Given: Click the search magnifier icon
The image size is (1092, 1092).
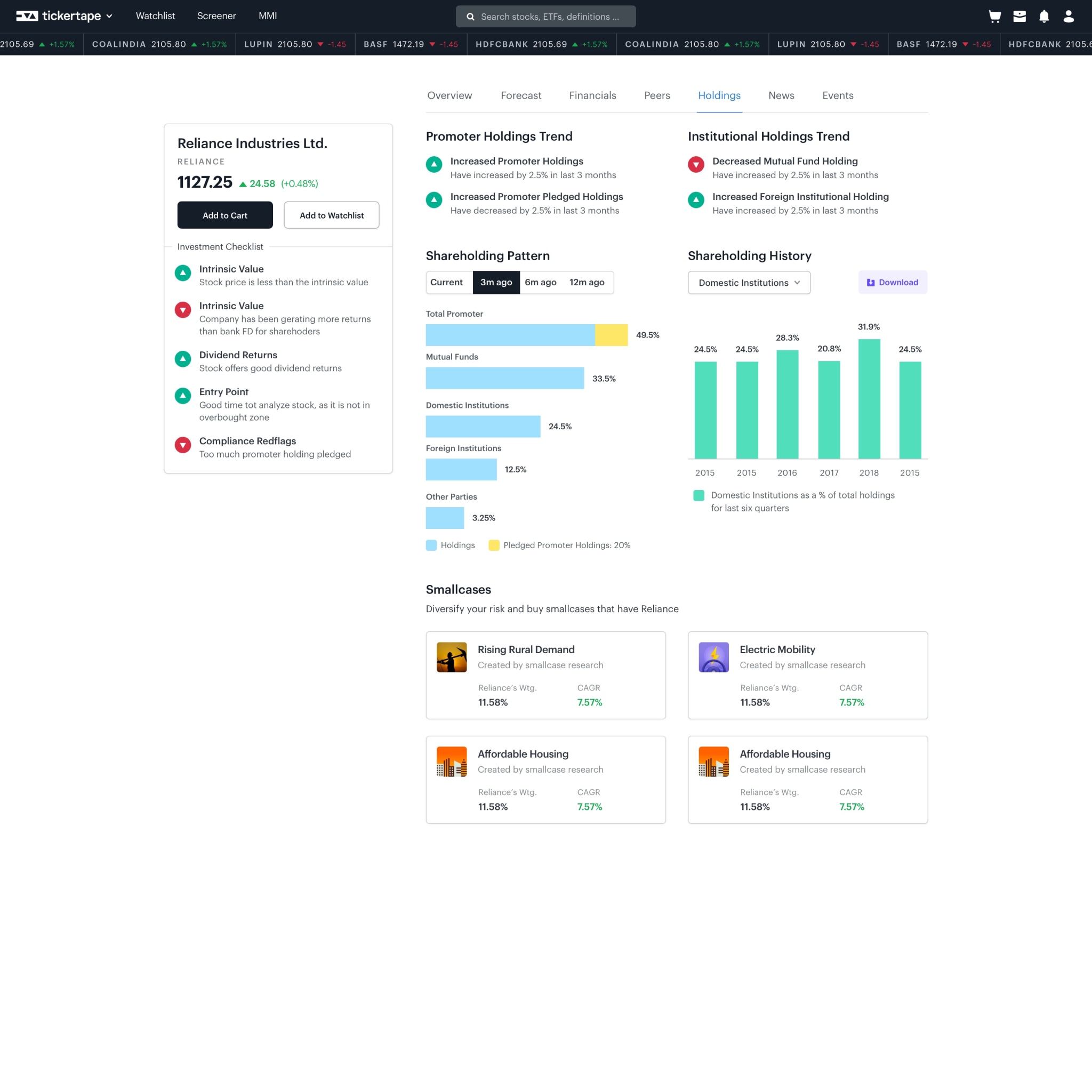Looking at the screenshot, I should pyautogui.click(x=470, y=17).
